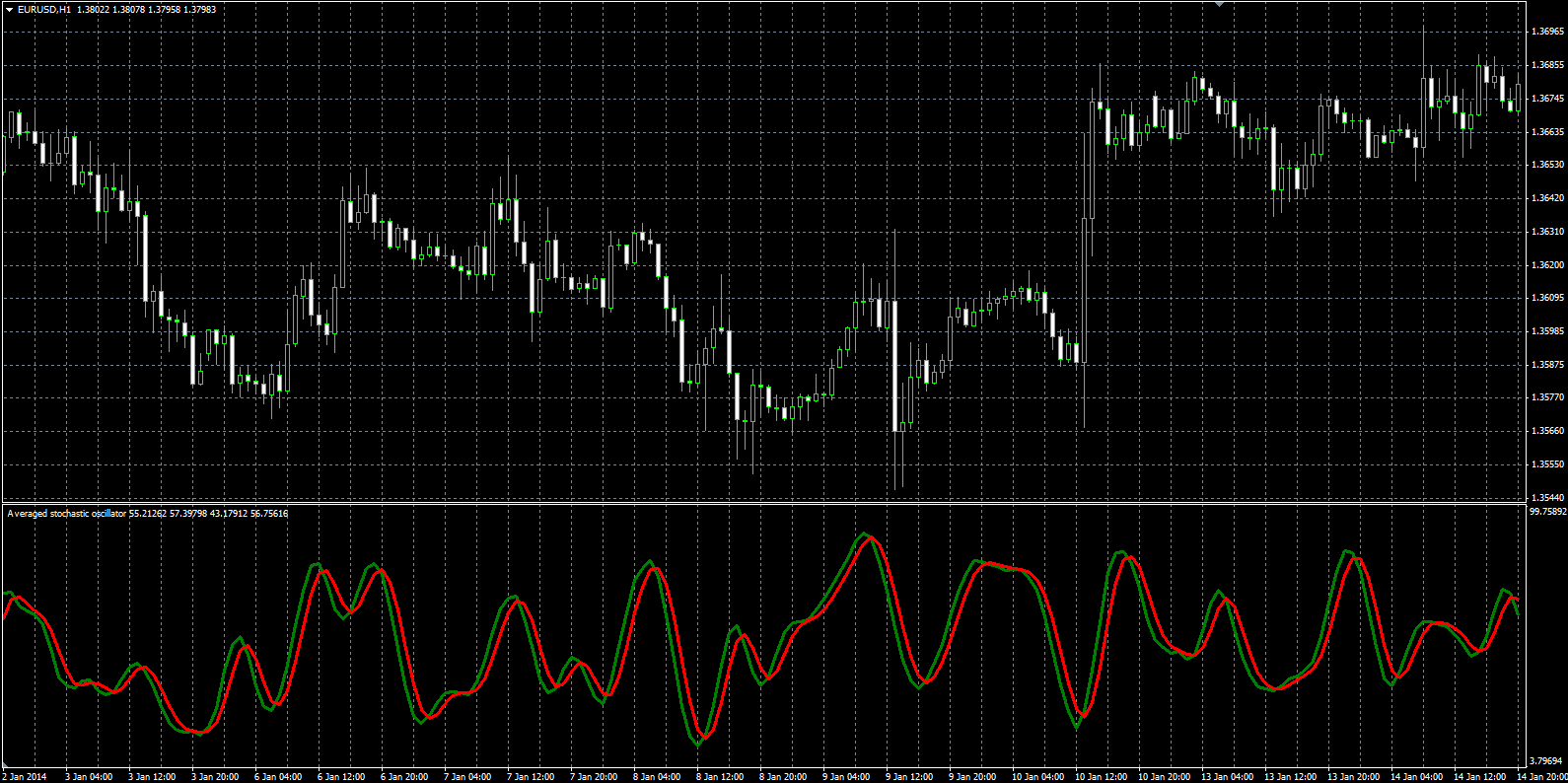Click the 8 Jan 04:00 time label
The width and height of the screenshot is (1568, 783).
click(x=657, y=777)
